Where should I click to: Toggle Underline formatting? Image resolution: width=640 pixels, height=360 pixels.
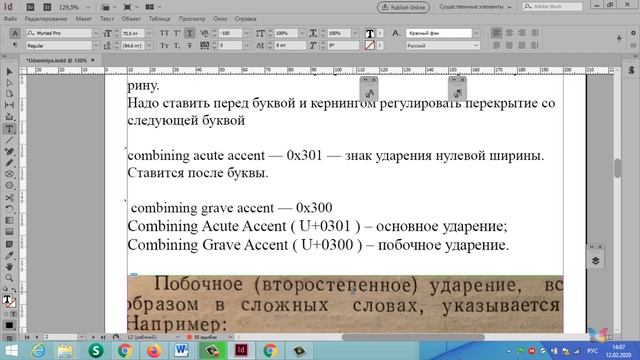(x=189, y=33)
